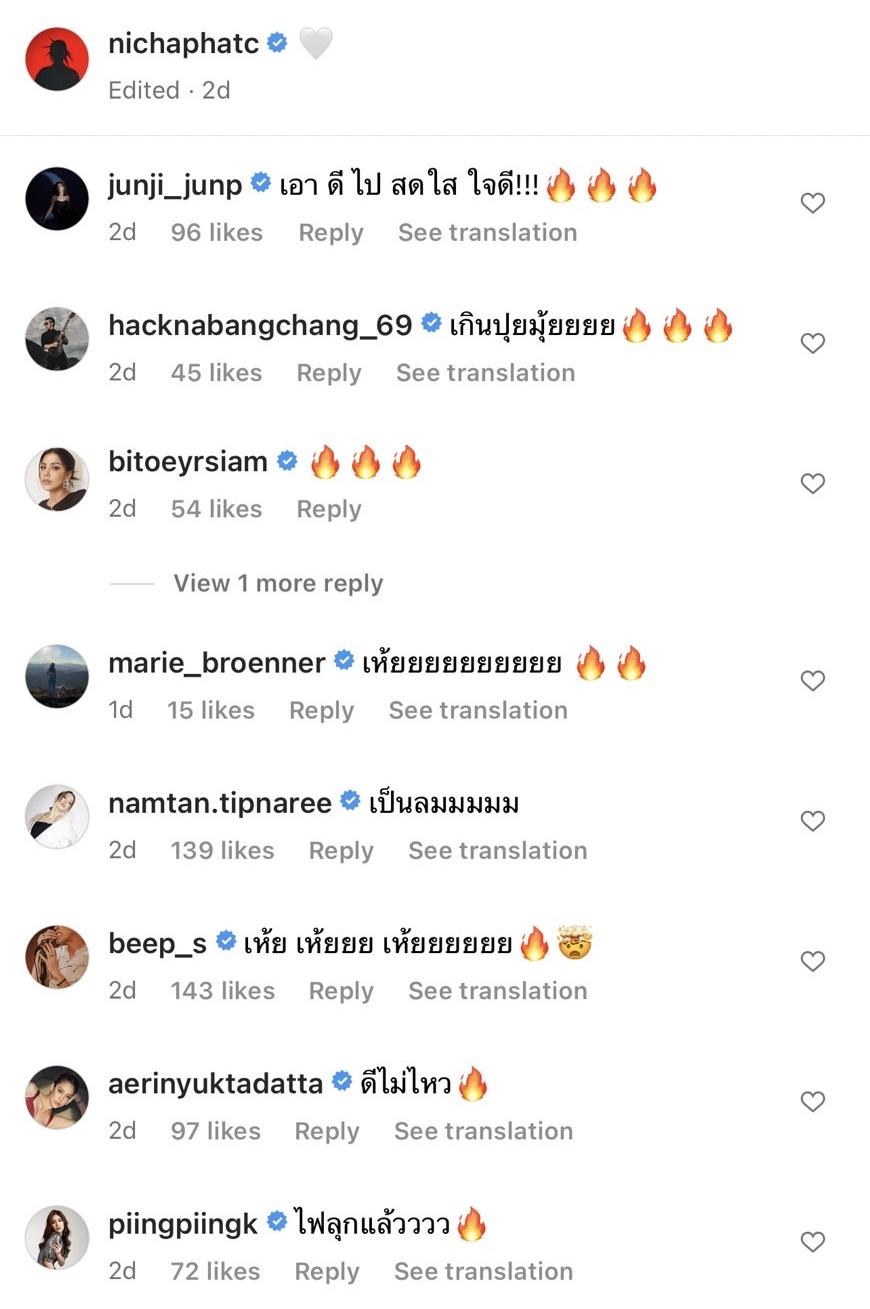The width and height of the screenshot is (870, 1309).
Task: Reply to bitoeyrsiam's comment
Action: coord(328,509)
